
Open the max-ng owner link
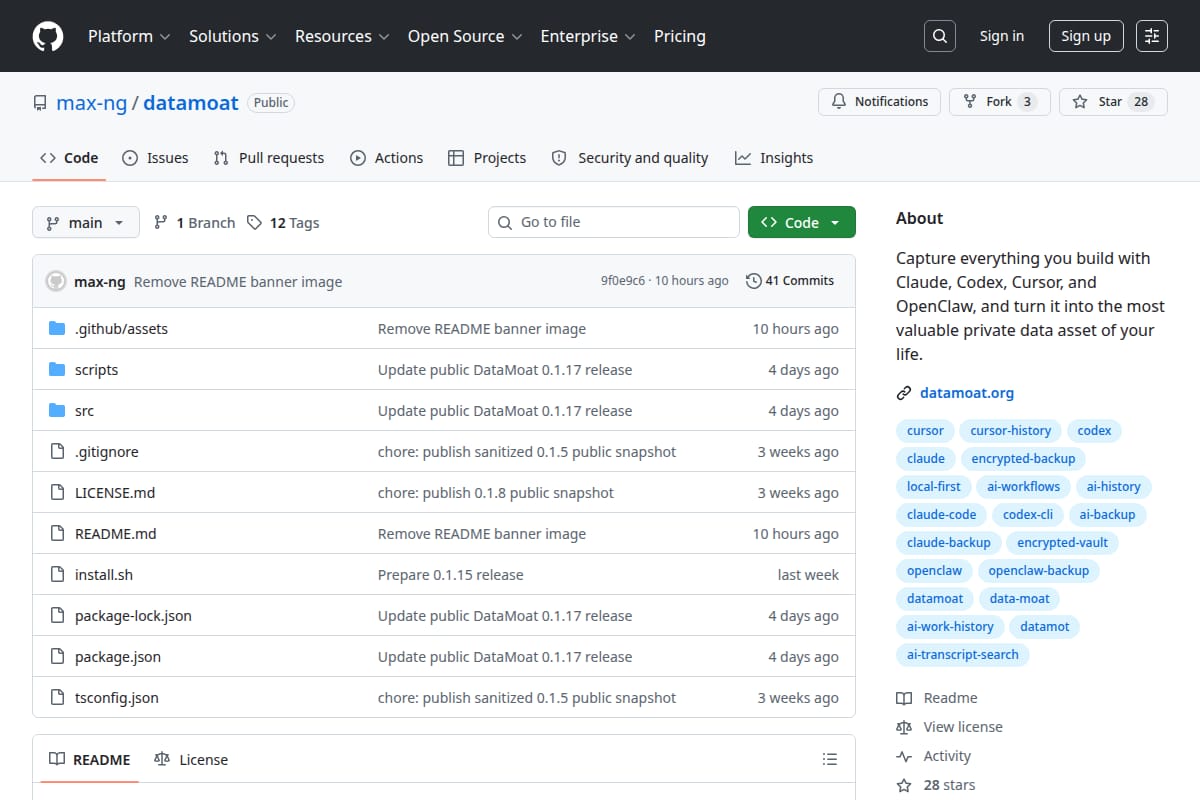[92, 102]
